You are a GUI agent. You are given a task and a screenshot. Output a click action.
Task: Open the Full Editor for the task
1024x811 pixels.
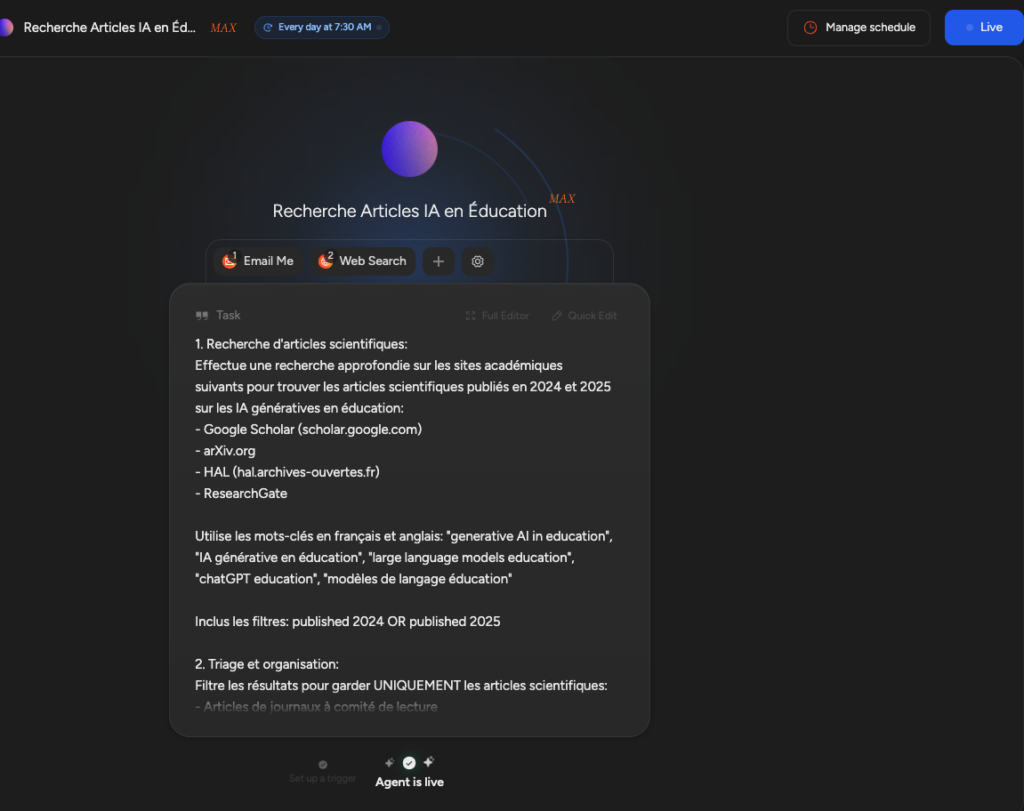click(497, 316)
